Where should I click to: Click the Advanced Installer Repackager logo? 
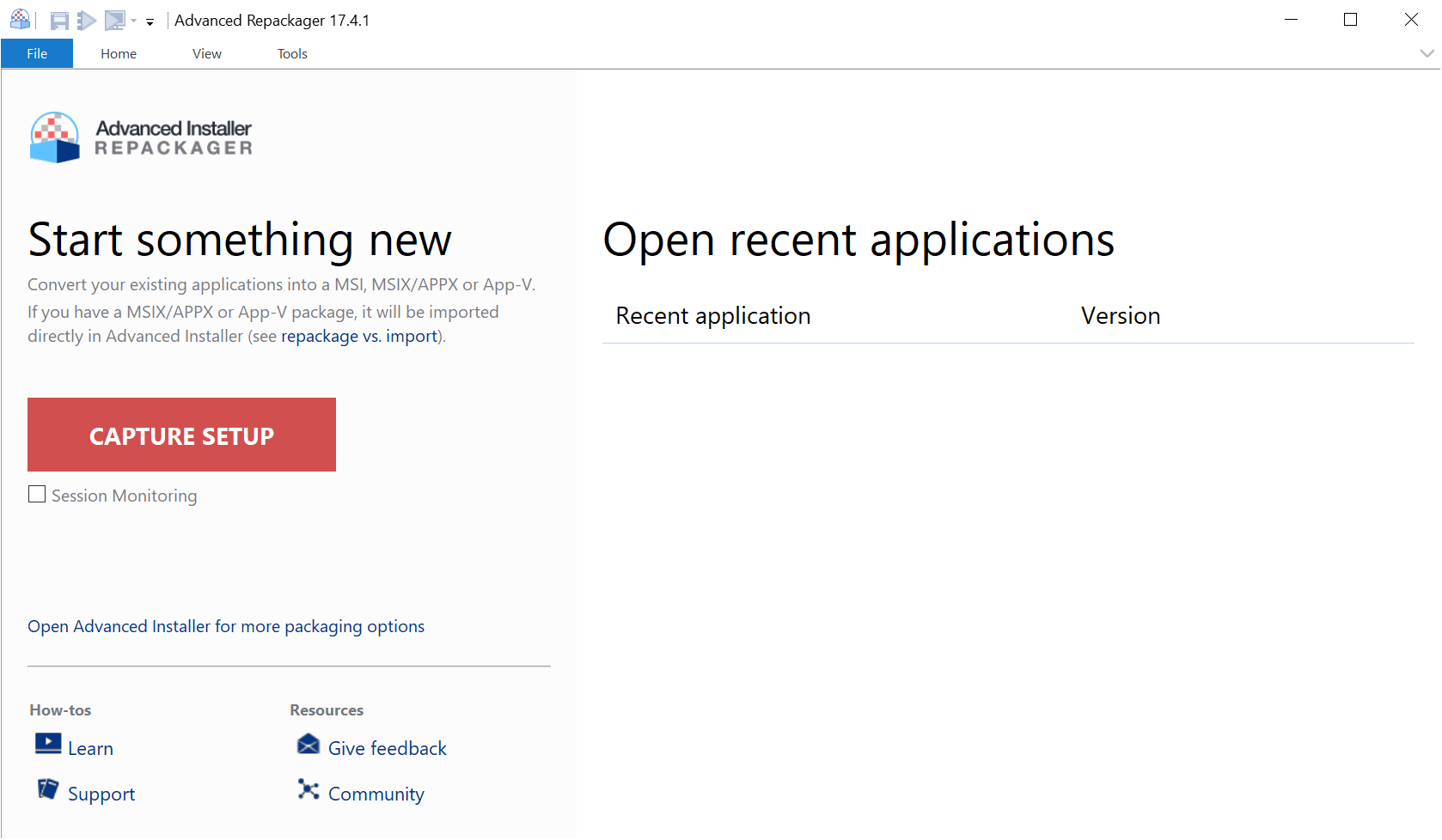point(141,137)
